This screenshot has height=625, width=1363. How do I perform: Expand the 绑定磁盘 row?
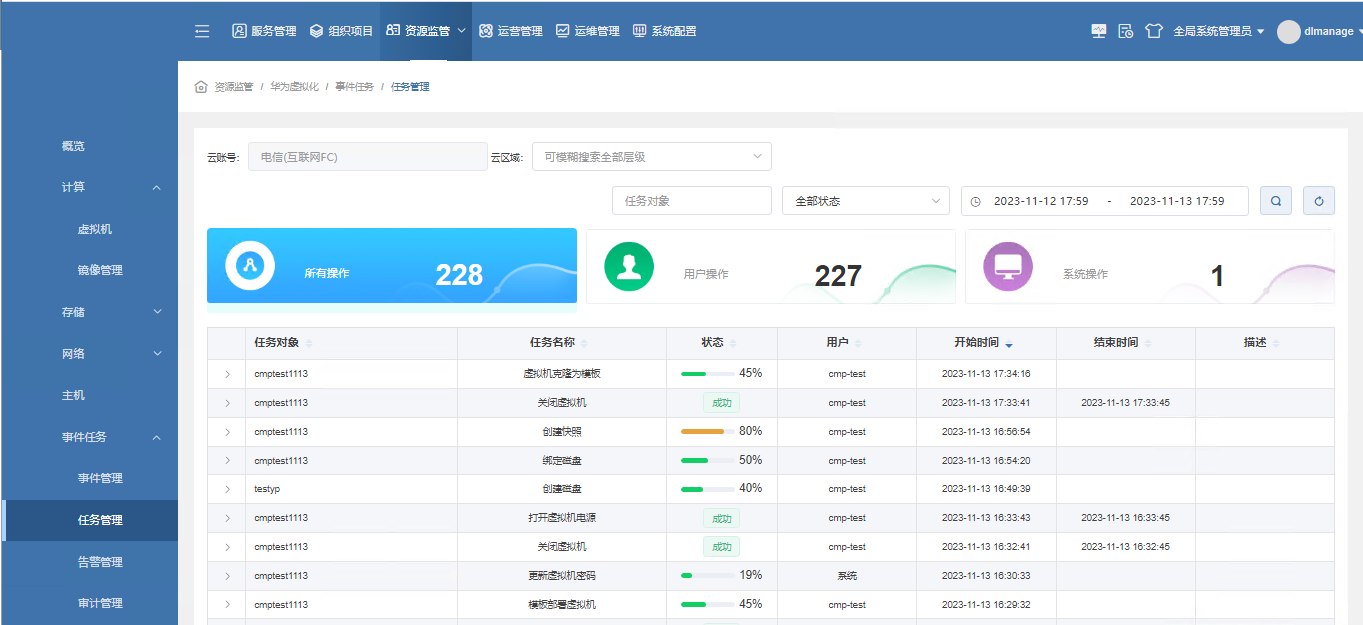click(x=227, y=461)
